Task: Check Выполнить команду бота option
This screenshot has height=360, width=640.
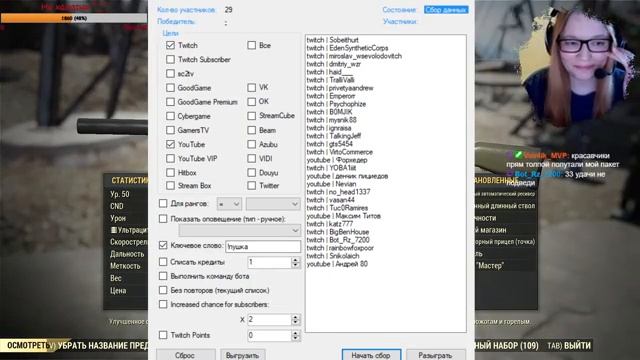Action: click(163, 276)
